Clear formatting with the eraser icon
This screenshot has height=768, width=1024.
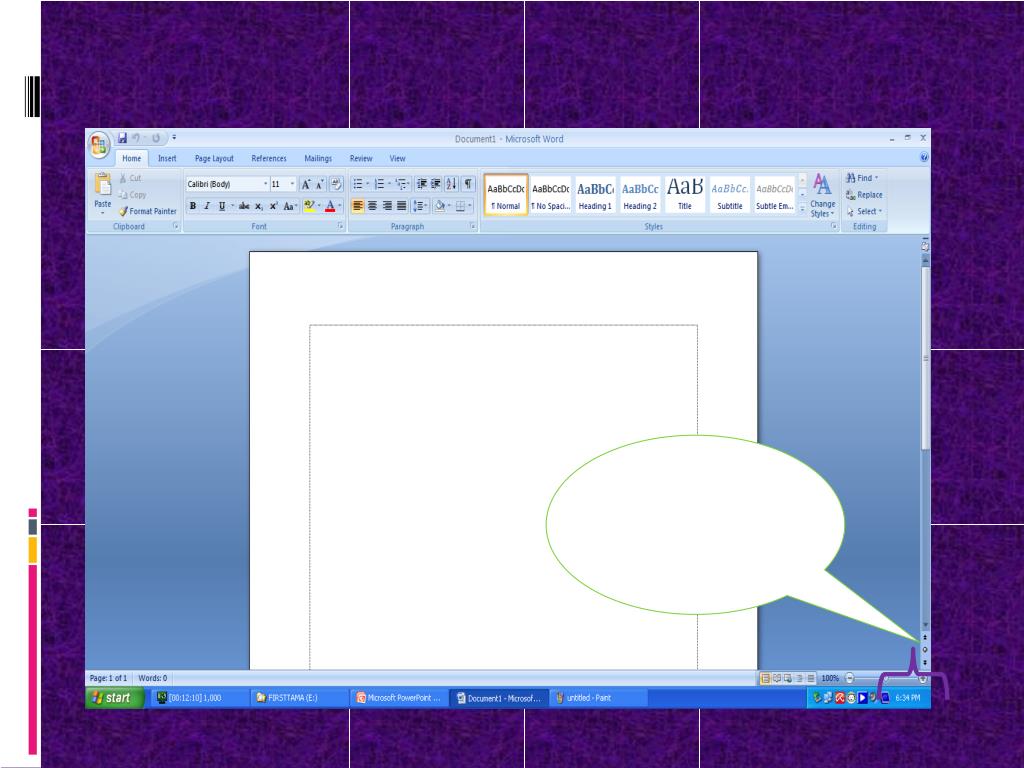pos(336,184)
